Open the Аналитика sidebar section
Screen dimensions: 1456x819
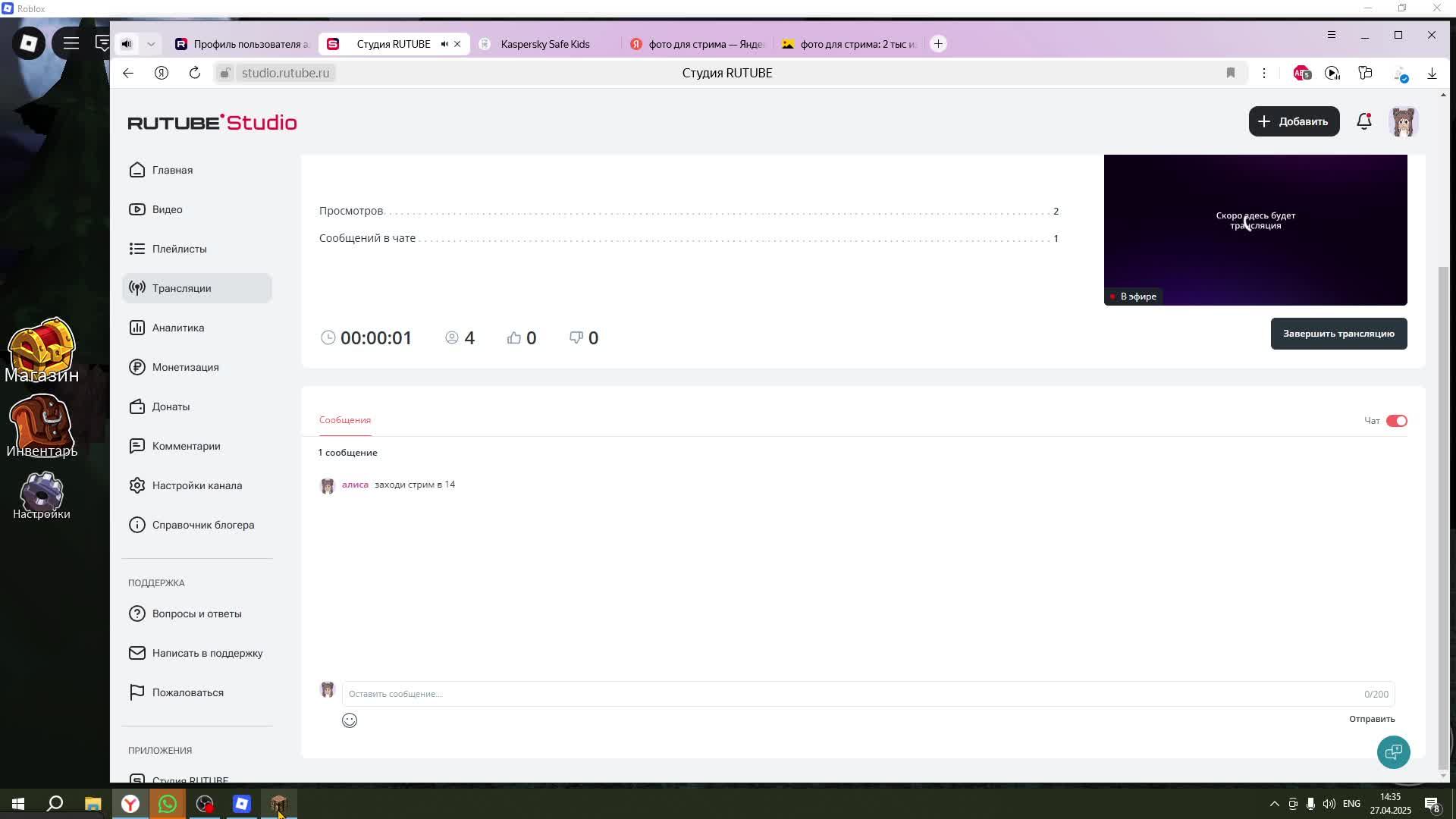pyautogui.click(x=178, y=328)
